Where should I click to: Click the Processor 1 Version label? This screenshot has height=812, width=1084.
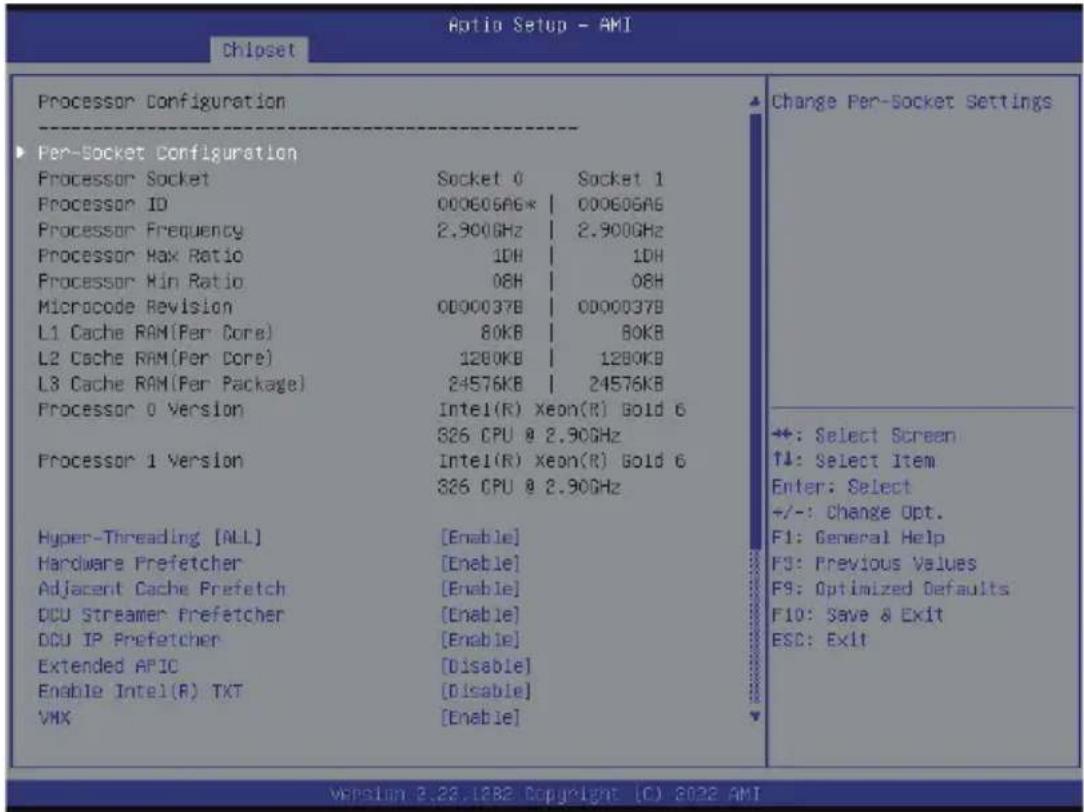coord(140,460)
